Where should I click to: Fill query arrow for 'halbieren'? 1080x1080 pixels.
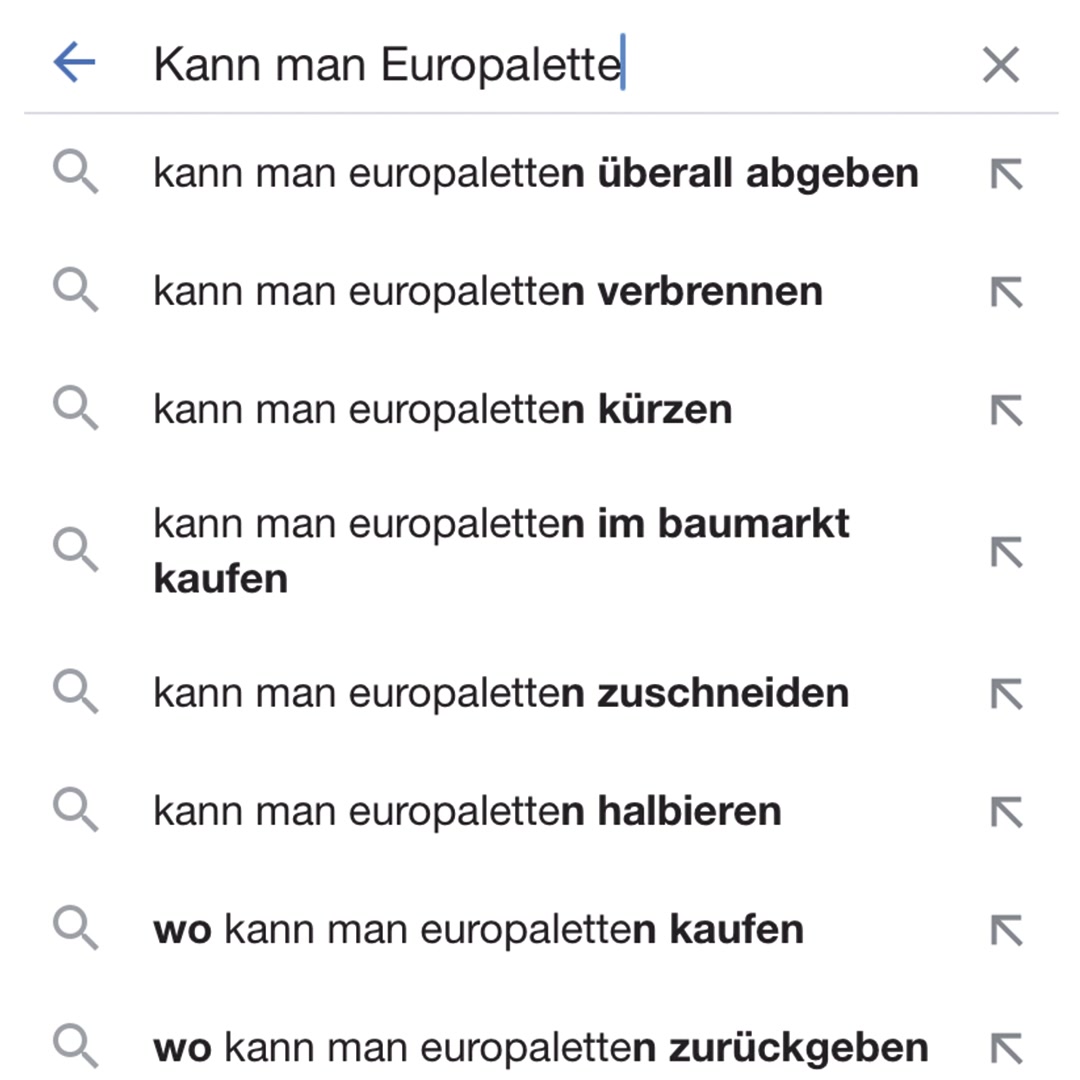[1006, 812]
